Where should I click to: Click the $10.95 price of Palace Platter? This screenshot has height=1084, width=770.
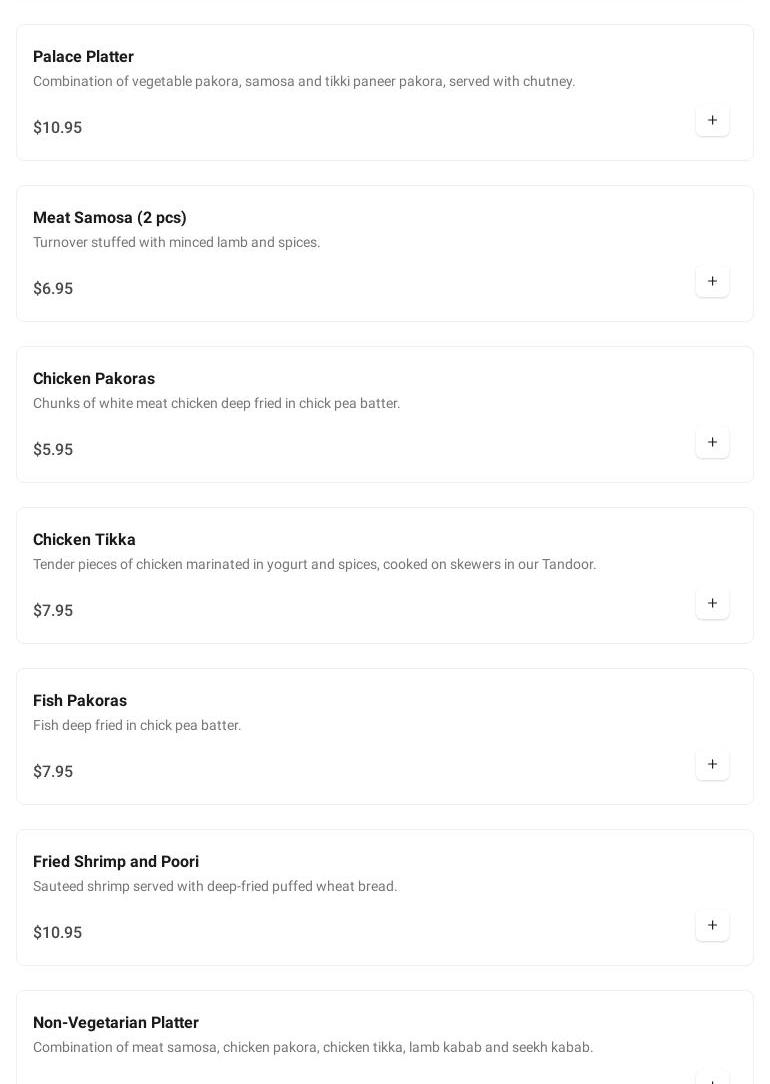tap(57, 128)
